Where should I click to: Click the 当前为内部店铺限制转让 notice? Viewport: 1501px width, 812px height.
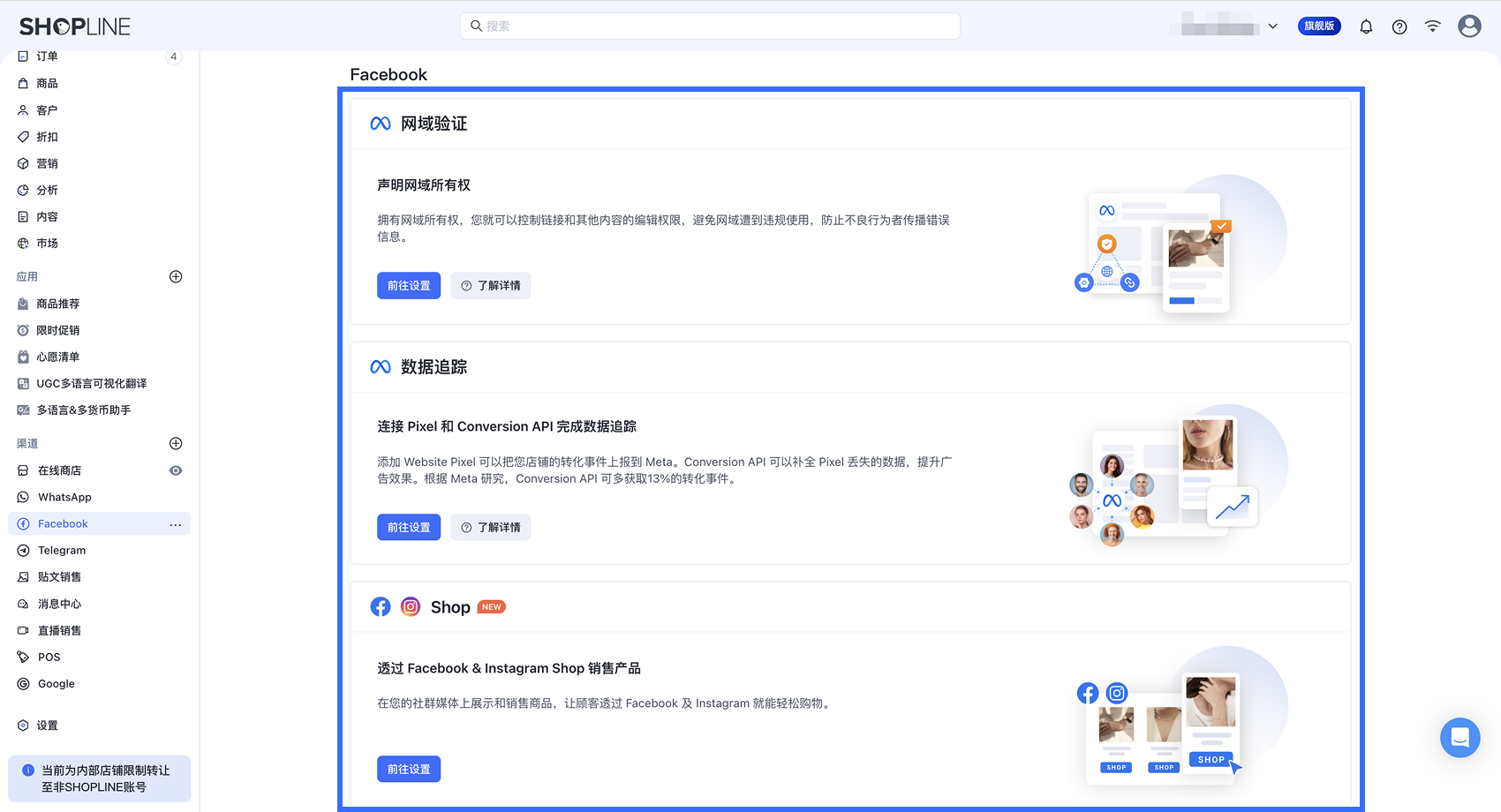(100, 778)
